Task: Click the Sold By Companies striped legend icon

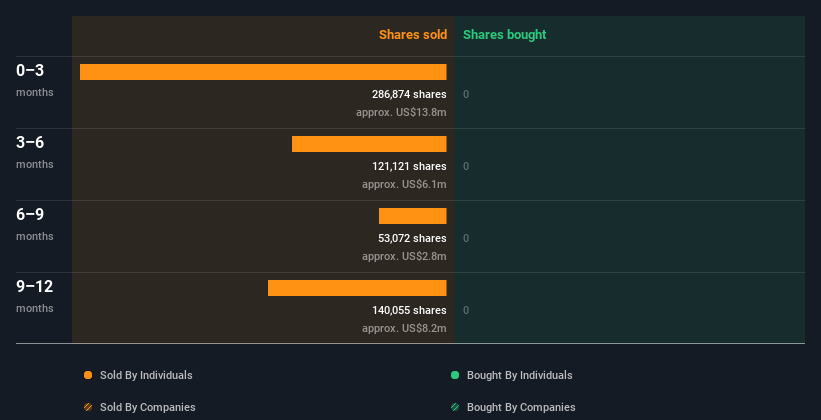Action: pos(88,407)
